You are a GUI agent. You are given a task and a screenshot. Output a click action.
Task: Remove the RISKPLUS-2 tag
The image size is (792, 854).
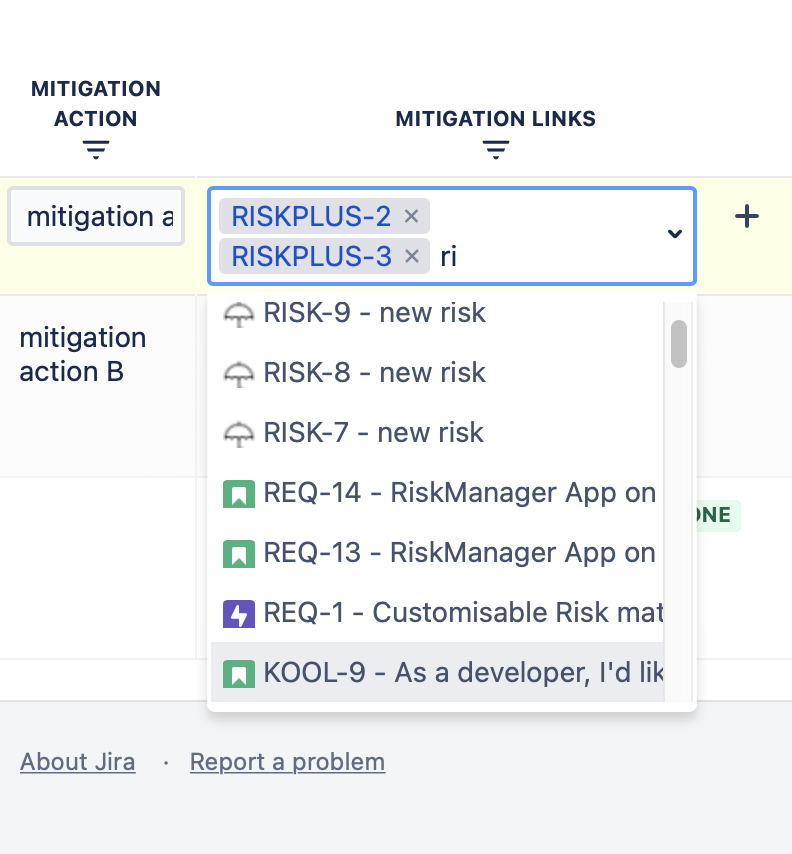pyautogui.click(x=411, y=216)
